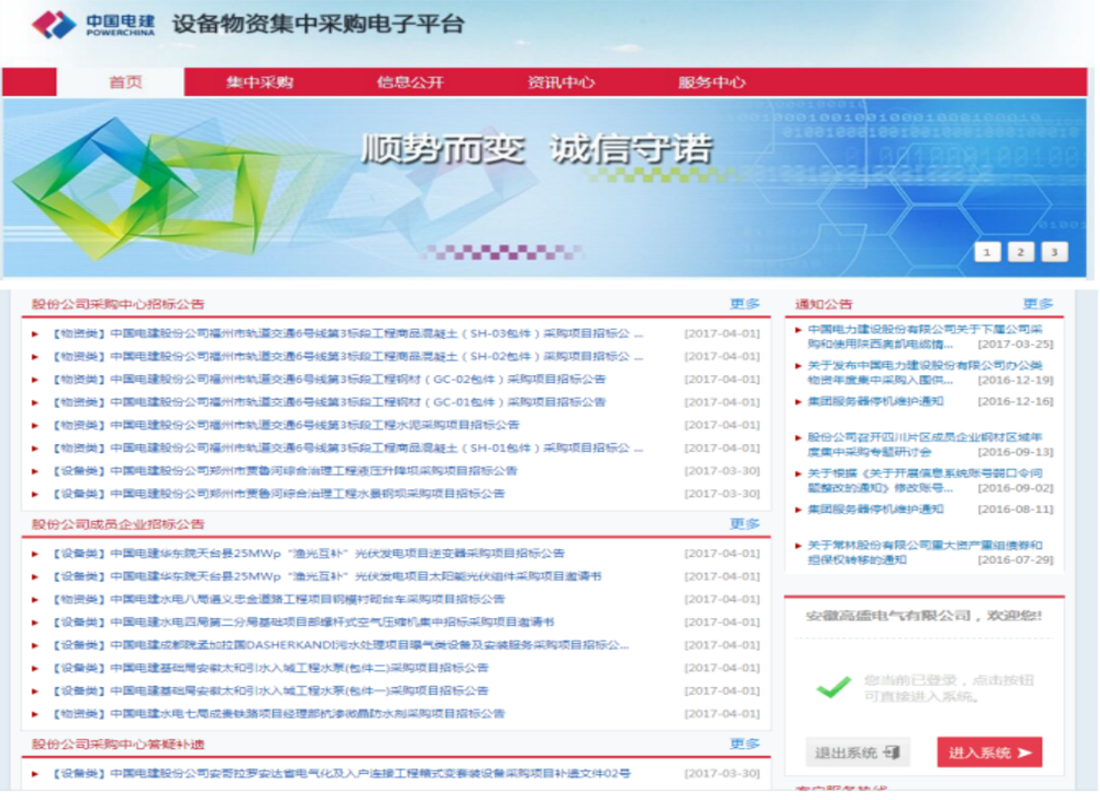Show banner slide 3
This screenshot has height=800, width=1100.
point(1054,252)
